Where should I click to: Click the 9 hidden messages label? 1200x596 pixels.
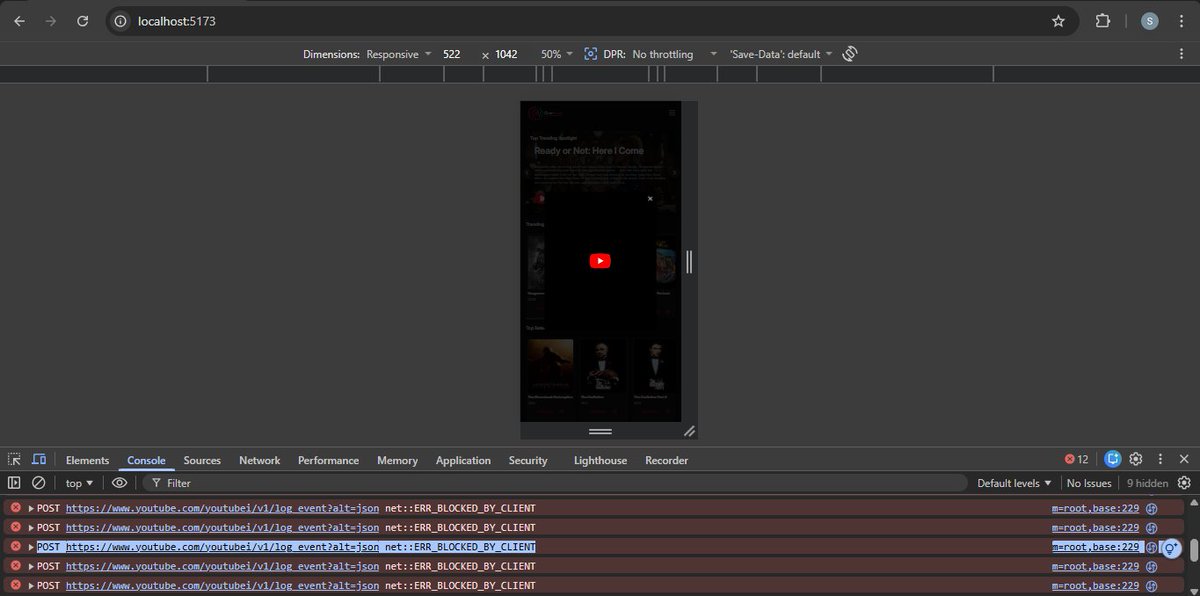[1147, 483]
